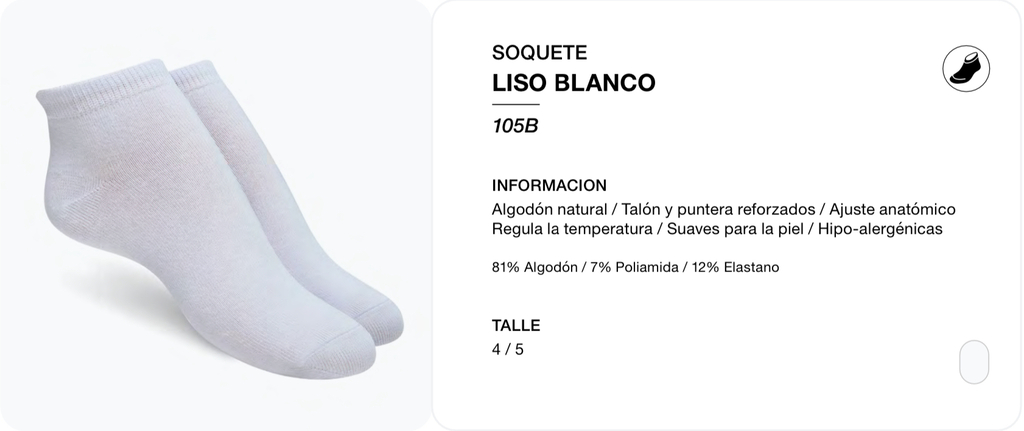Click the Hipo-alergénicas feature text
The width and height of the screenshot is (1024, 431).
coord(880,229)
